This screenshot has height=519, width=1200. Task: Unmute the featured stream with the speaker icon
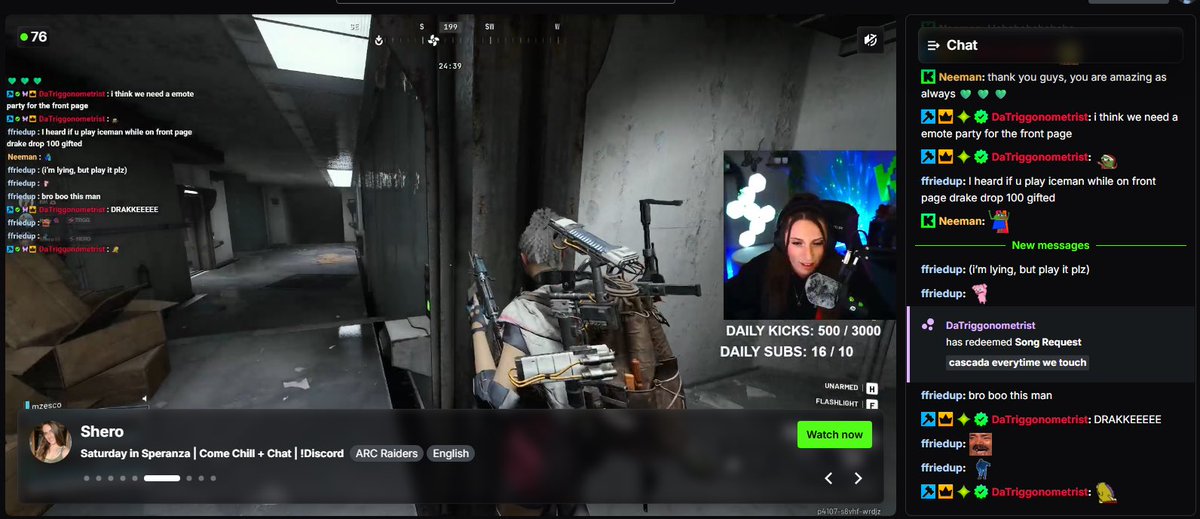pos(871,40)
